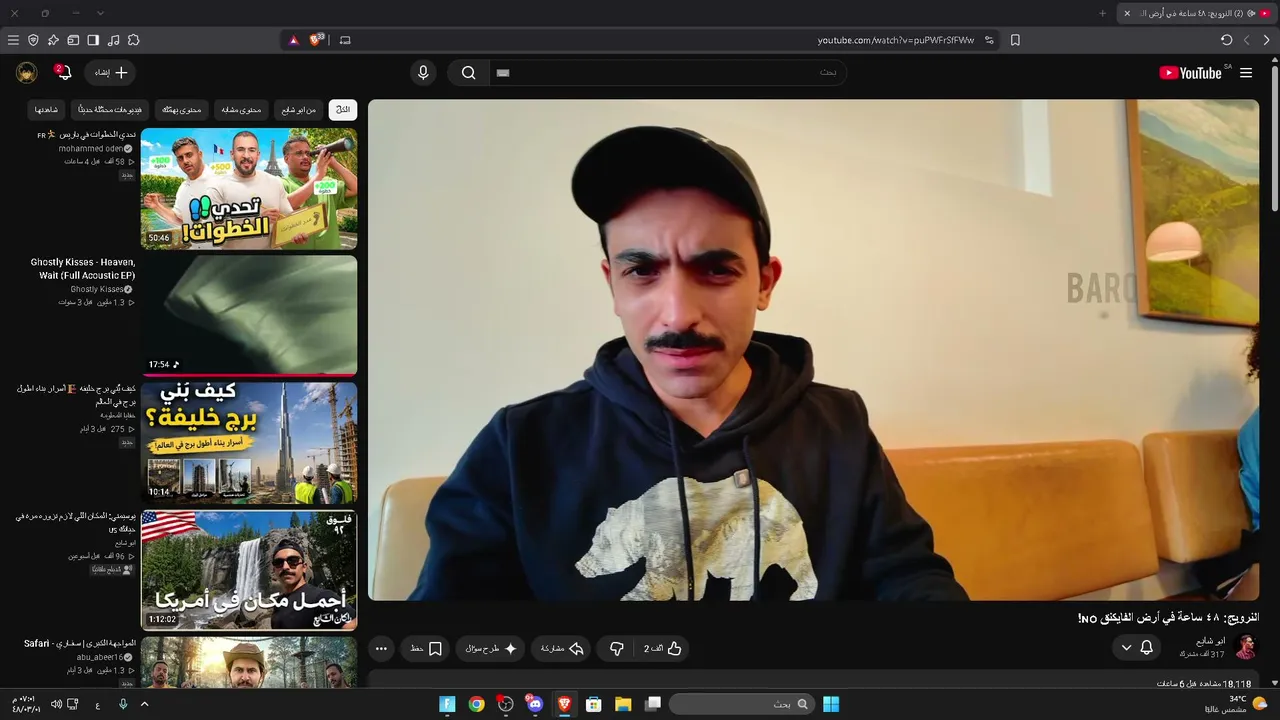Screen dimensions: 1280x720
Task: Open Google Chrome from the taskbar
Action: click(477, 704)
